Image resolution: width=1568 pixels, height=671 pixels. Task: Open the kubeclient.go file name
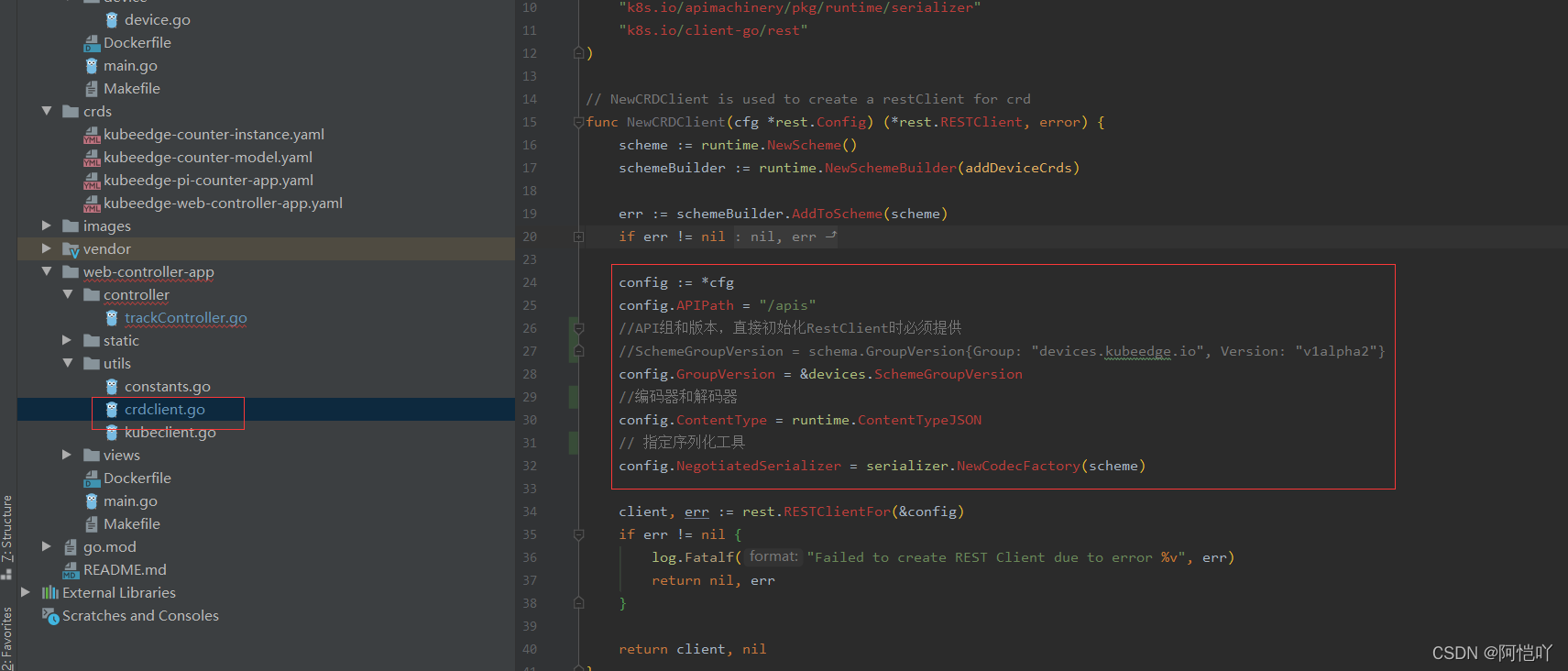tap(170, 433)
